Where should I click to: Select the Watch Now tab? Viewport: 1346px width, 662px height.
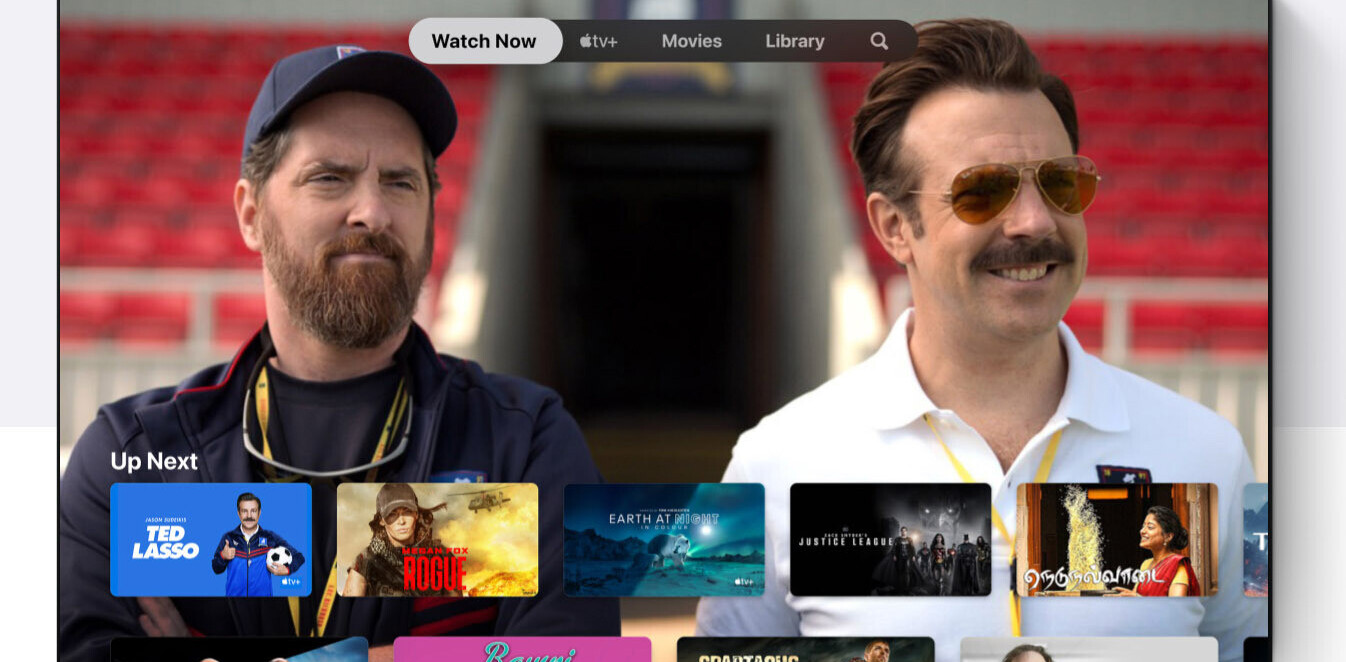[x=484, y=41]
